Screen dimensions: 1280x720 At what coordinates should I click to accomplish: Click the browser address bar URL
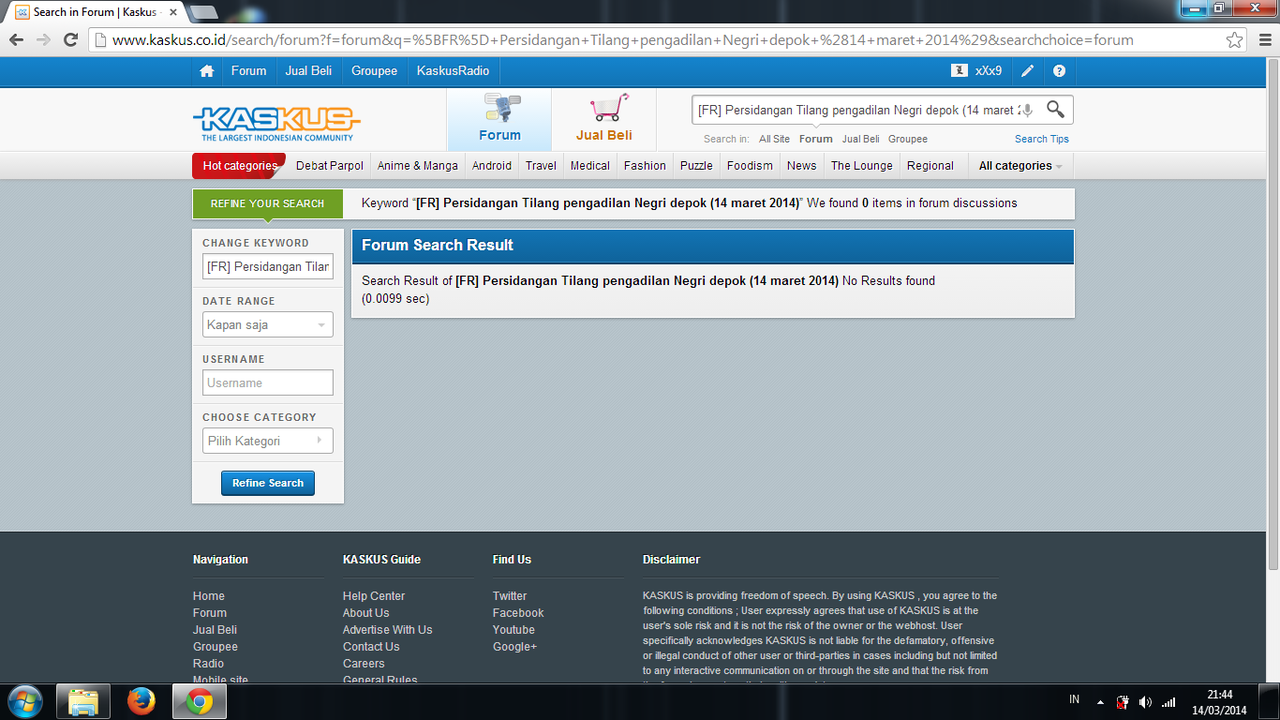tap(622, 40)
